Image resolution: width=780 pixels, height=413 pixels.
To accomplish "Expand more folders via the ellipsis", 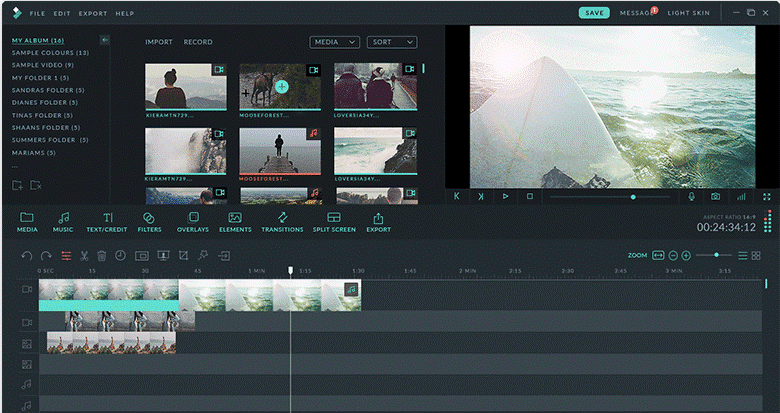I will tap(15, 166).
